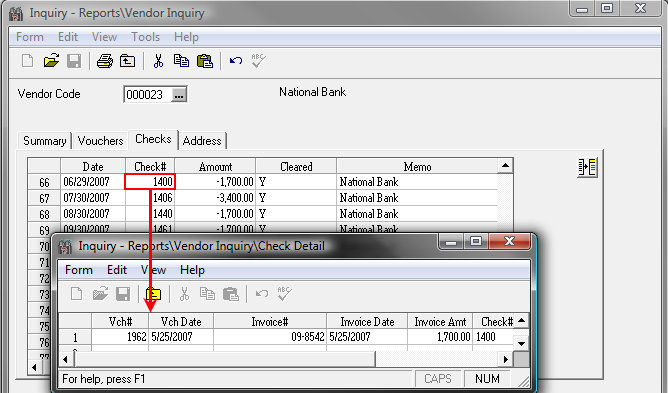Screen dimensions: 668x393
Task: Click the Open folder icon in main toolbar
Action: pyautogui.click(x=51, y=61)
